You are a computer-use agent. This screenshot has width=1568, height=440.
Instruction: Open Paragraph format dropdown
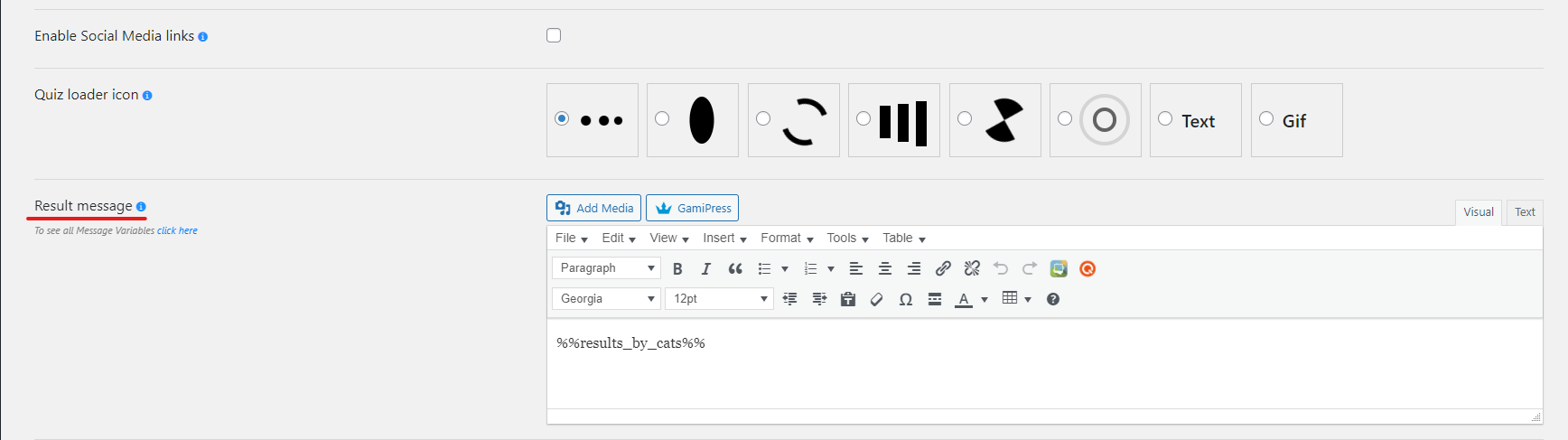point(606,268)
